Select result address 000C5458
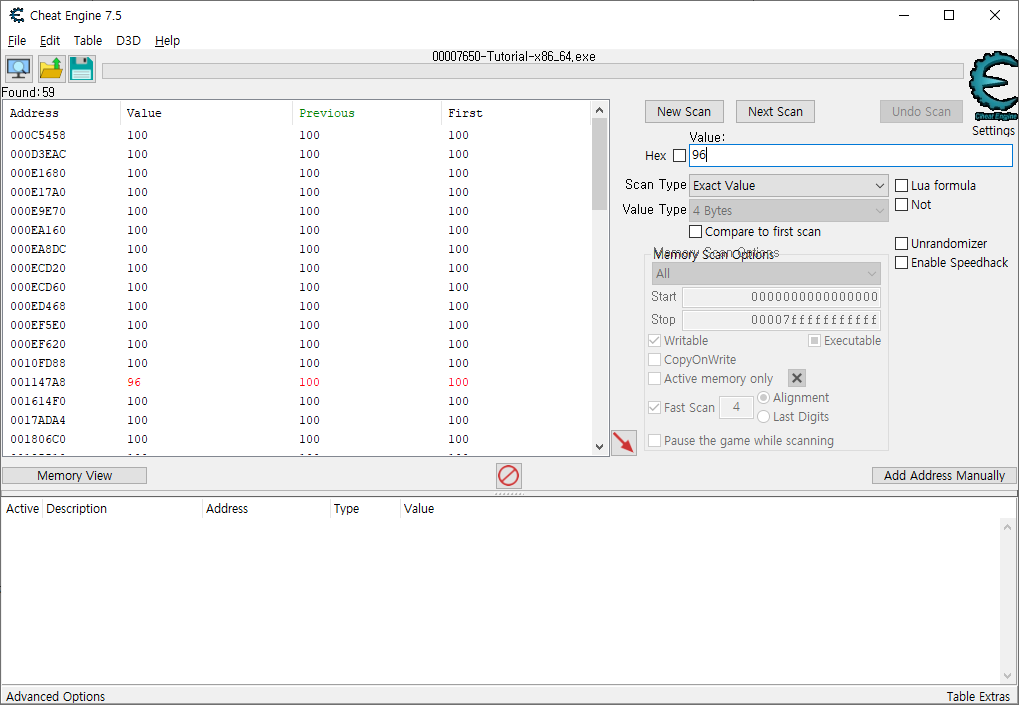Viewport: 1019px width, 705px height. point(297,135)
